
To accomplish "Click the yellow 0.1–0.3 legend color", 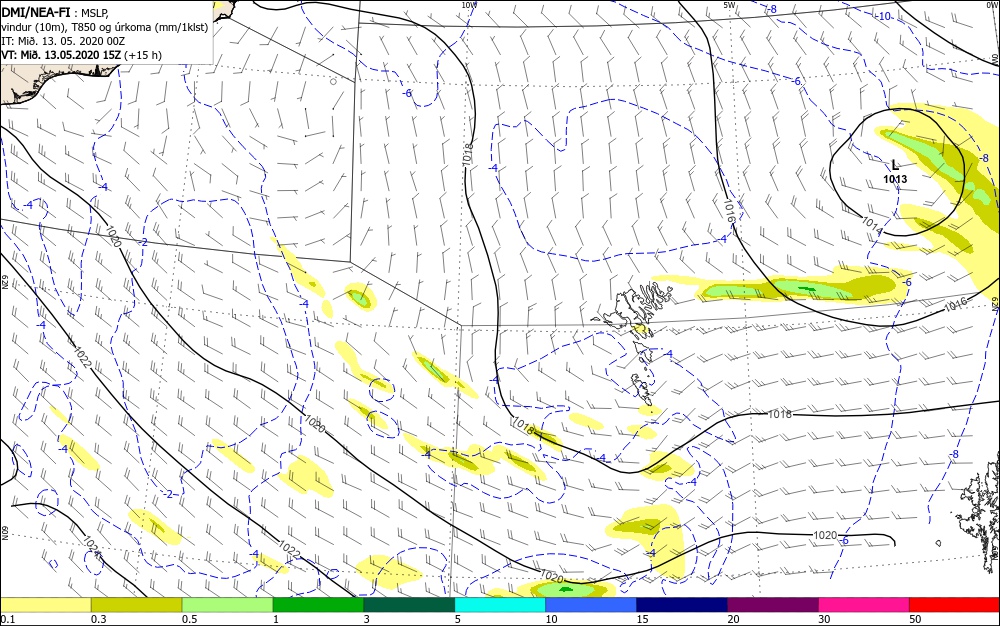I will pyautogui.click(x=46, y=605).
